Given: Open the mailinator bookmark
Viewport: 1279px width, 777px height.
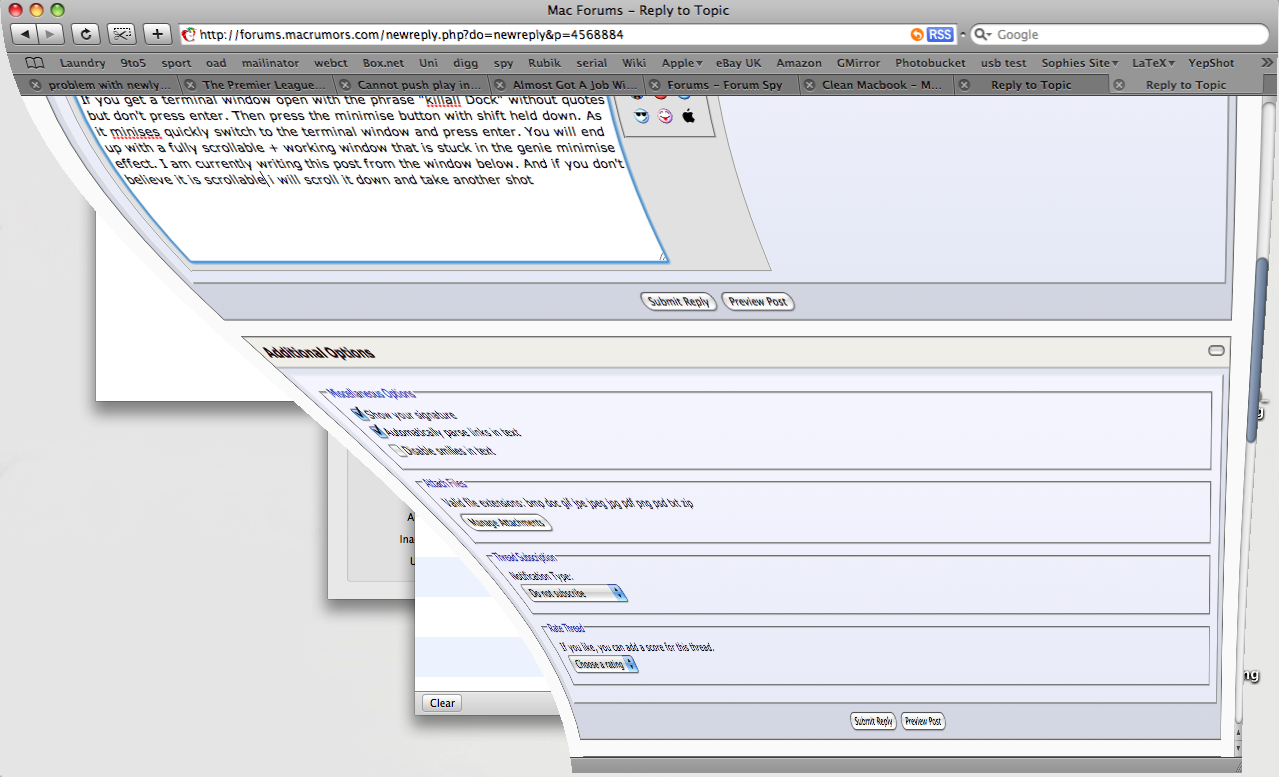Looking at the screenshot, I should [x=270, y=62].
